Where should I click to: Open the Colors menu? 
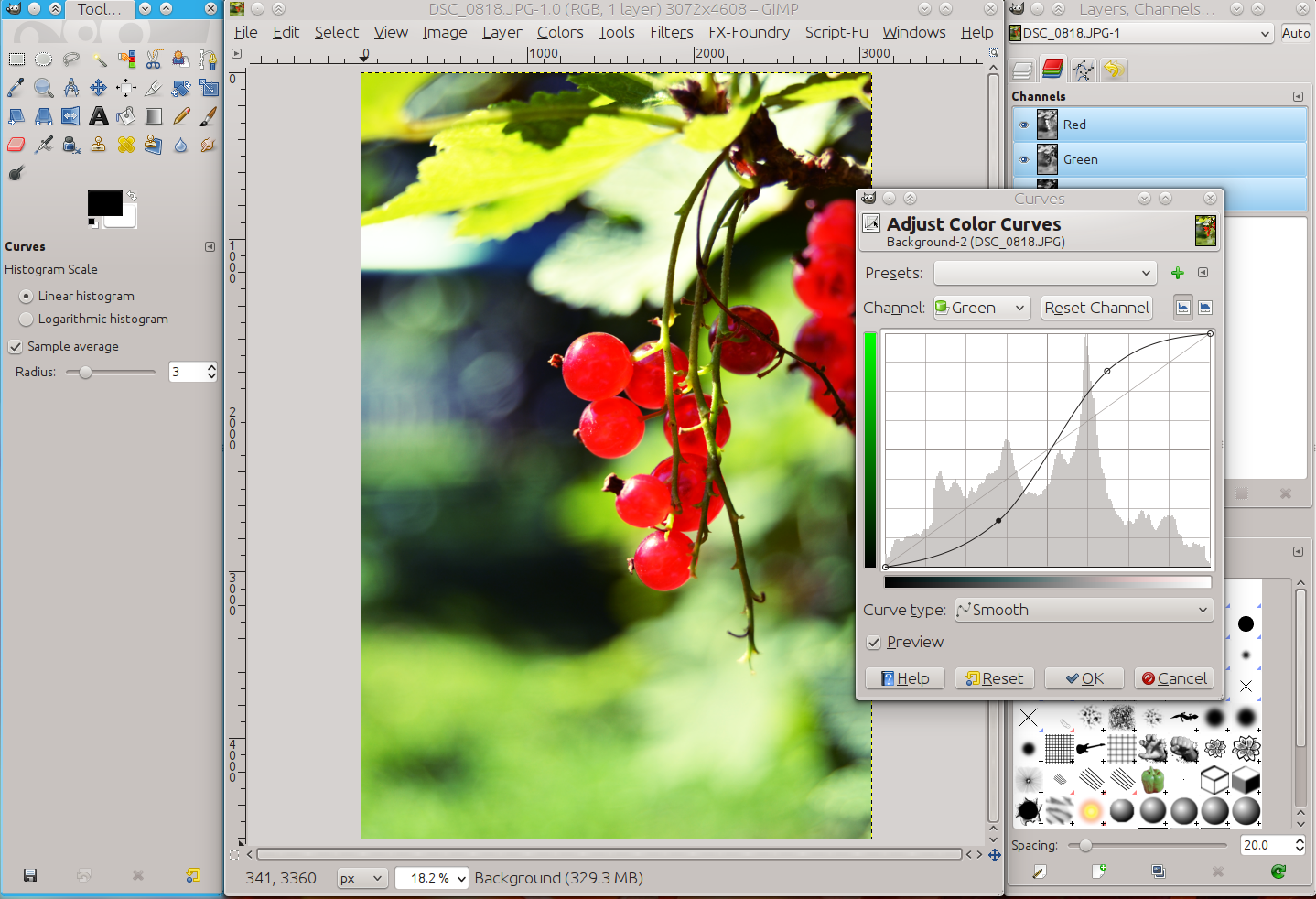(559, 32)
